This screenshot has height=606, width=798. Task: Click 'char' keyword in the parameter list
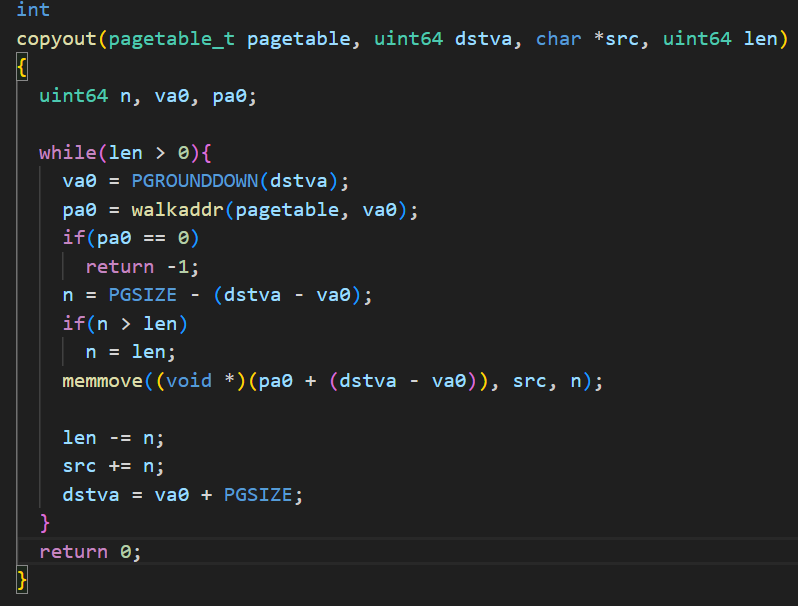558,39
